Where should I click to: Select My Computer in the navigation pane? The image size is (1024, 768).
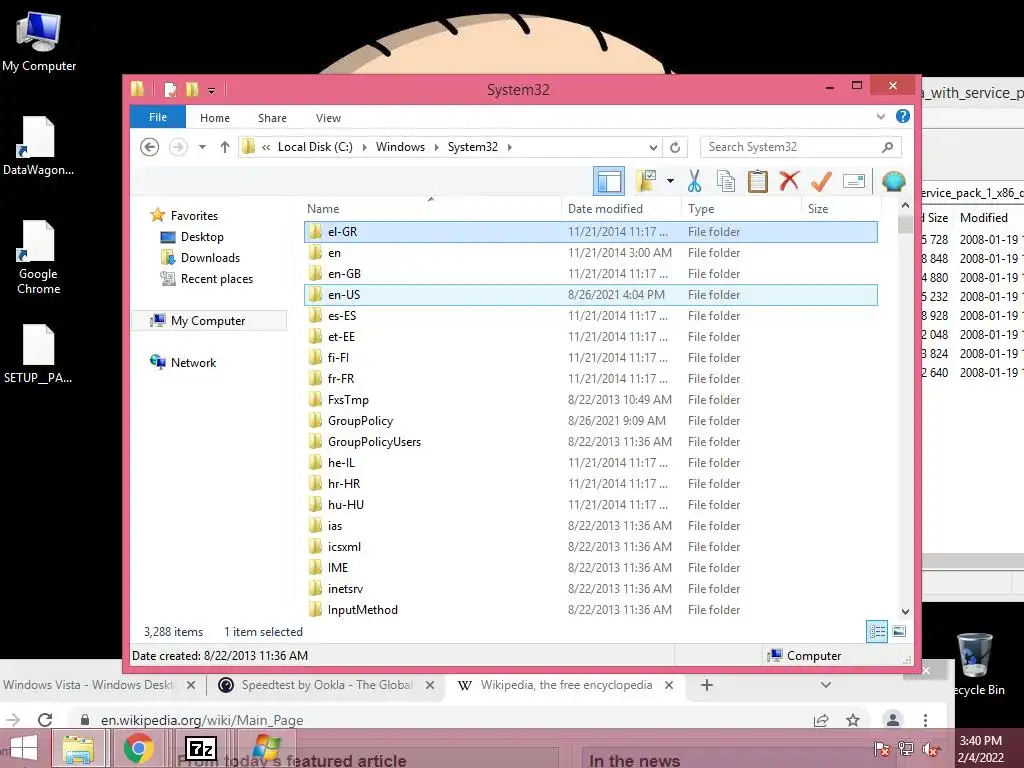pos(208,321)
